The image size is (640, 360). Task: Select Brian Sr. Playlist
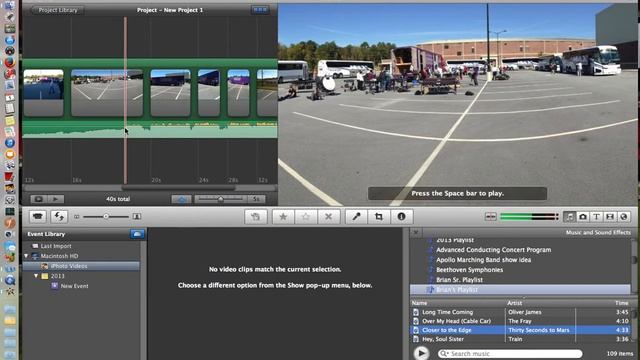click(x=459, y=280)
